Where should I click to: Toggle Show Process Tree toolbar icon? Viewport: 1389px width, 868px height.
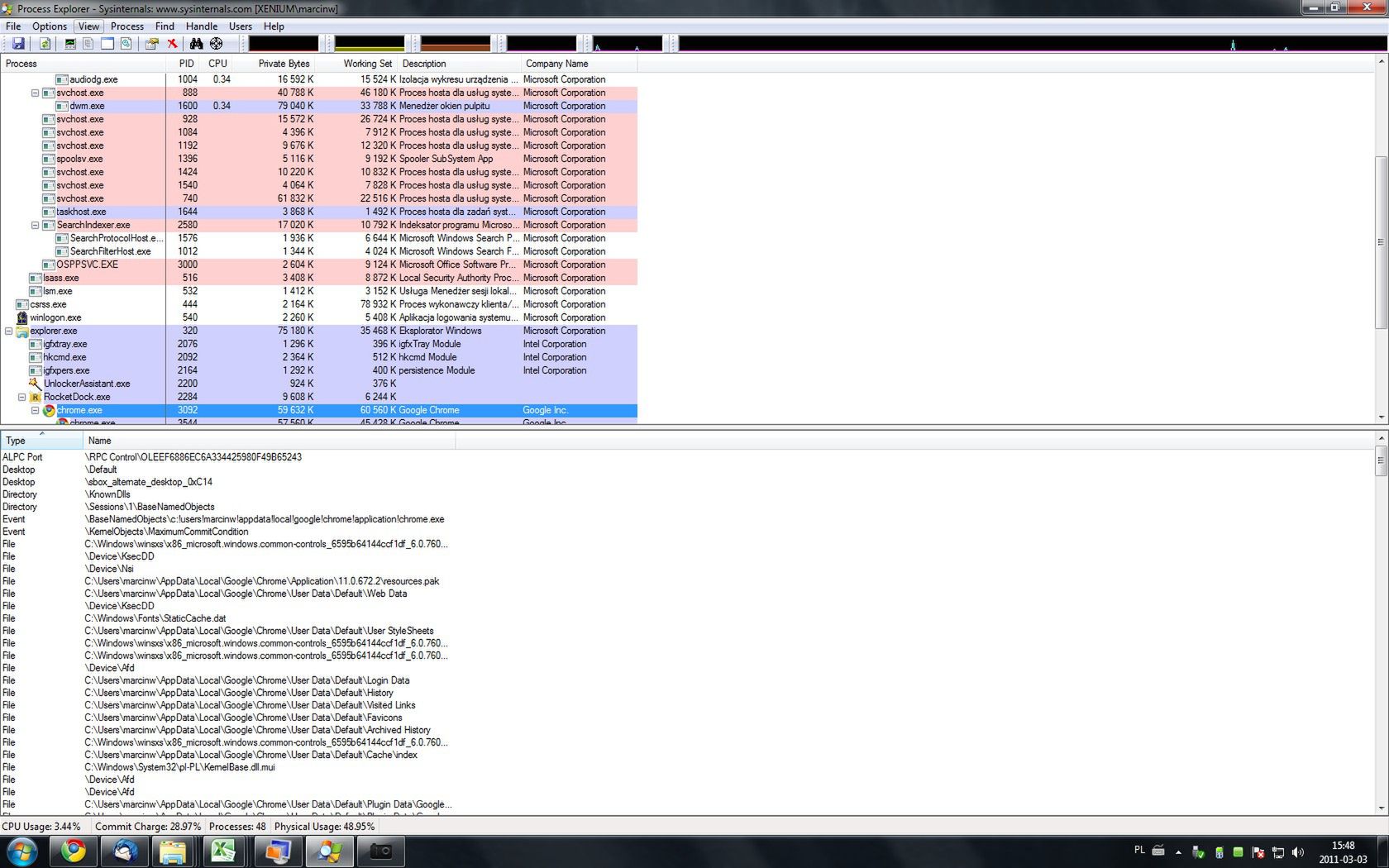(x=88, y=43)
